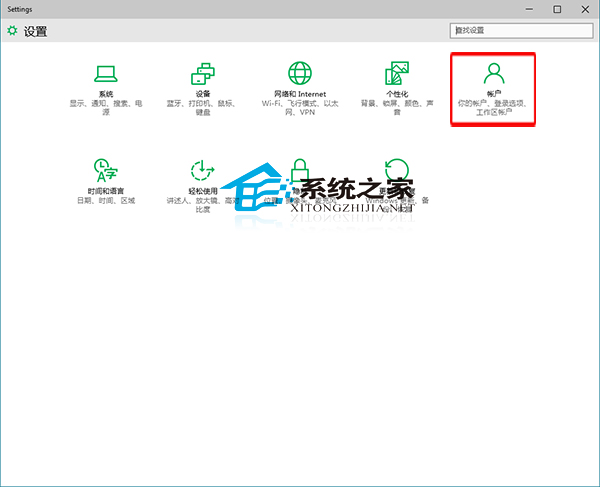Image resolution: width=600 pixels, height=487 pixels.
Task: Open the update and security refresh icon
Action: tap(397, 170)
